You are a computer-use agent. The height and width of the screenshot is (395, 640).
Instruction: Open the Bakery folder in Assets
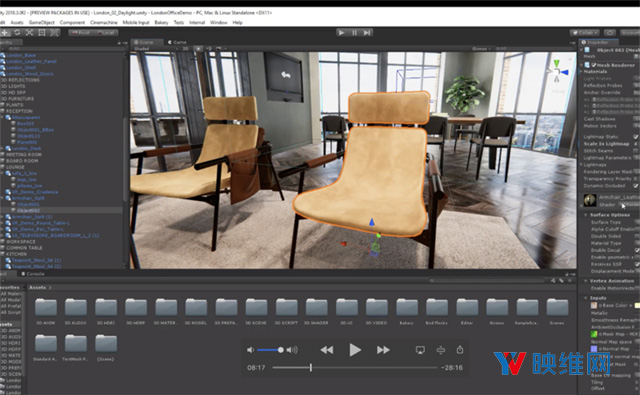pos(407,311)
